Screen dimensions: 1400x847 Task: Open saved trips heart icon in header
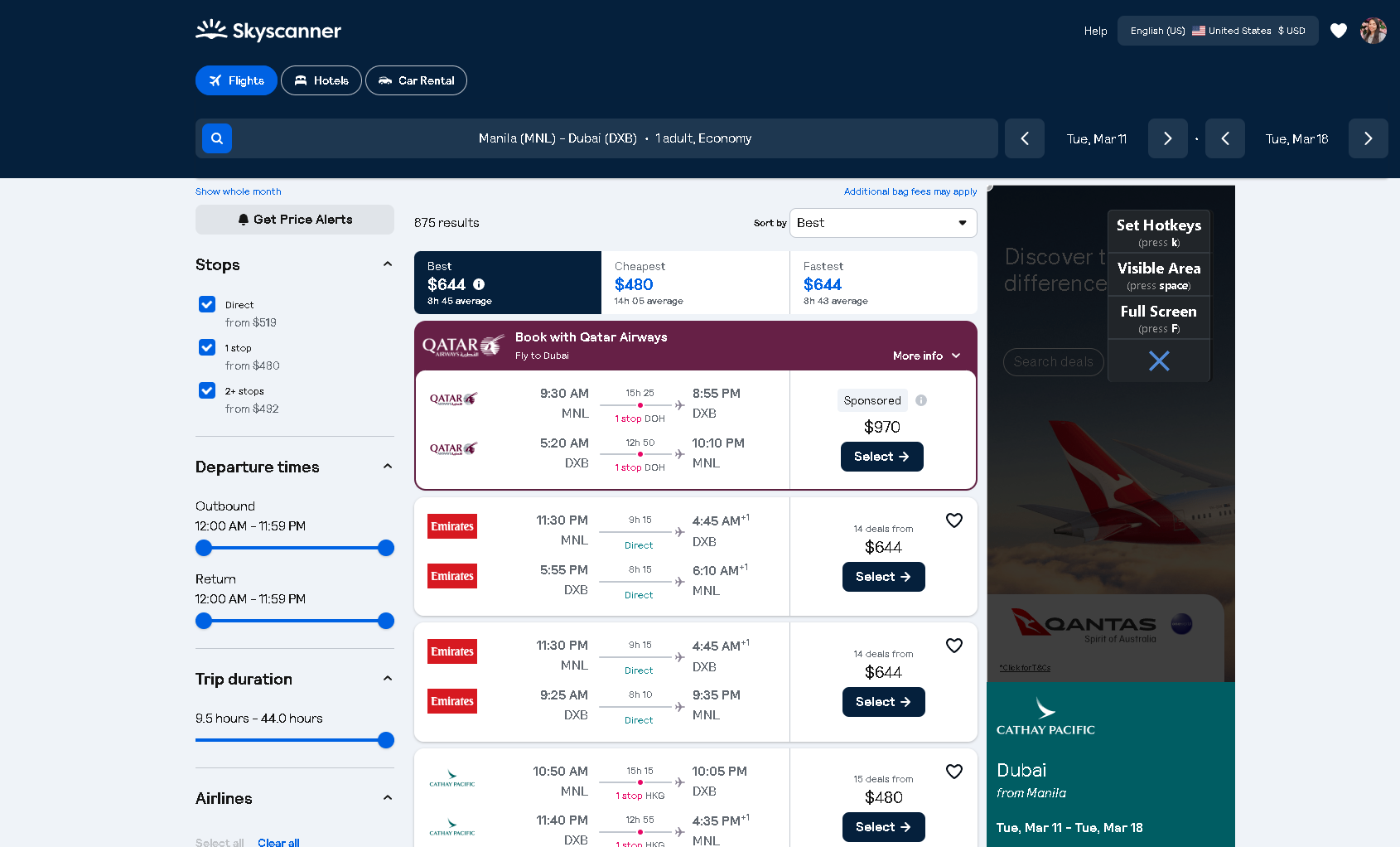point(1339,31)
